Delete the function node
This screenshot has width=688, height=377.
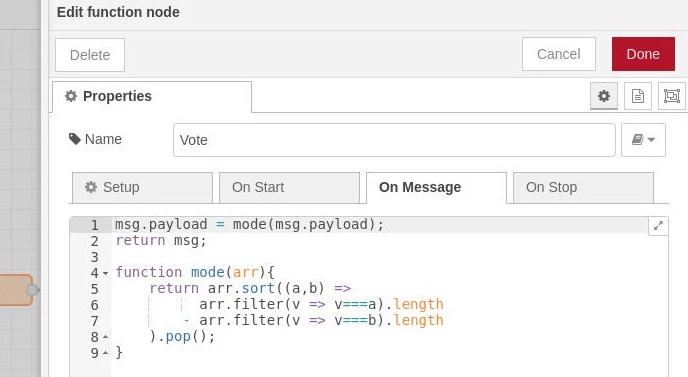click(90, 55)
